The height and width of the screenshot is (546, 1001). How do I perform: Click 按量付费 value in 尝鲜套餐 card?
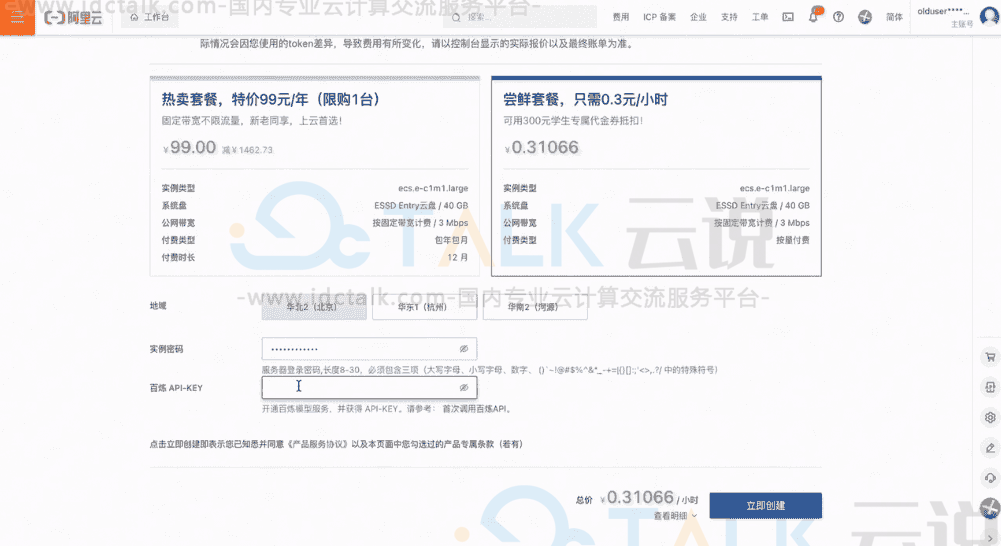[x=793, y=240]
